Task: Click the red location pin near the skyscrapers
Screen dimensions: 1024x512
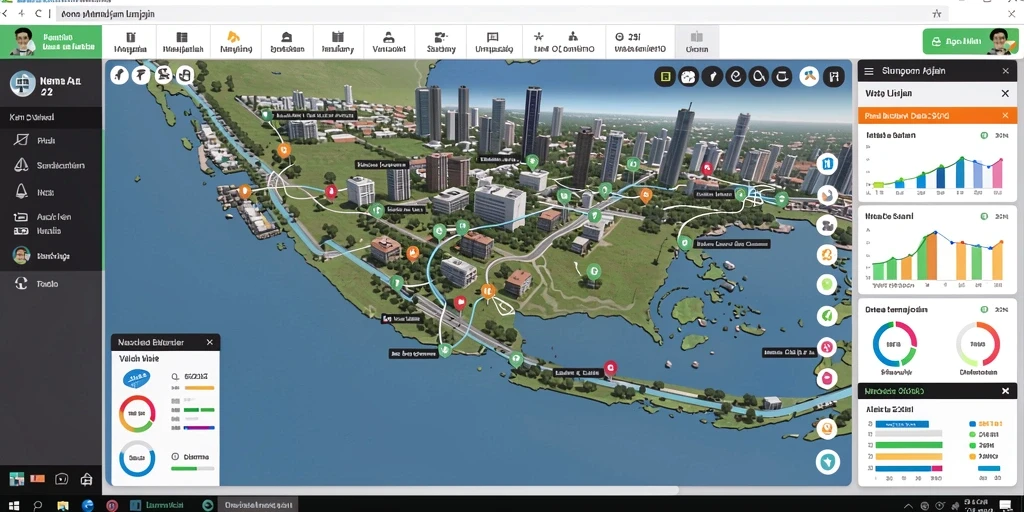Action: pyautogui.click(x=706, y=168)
